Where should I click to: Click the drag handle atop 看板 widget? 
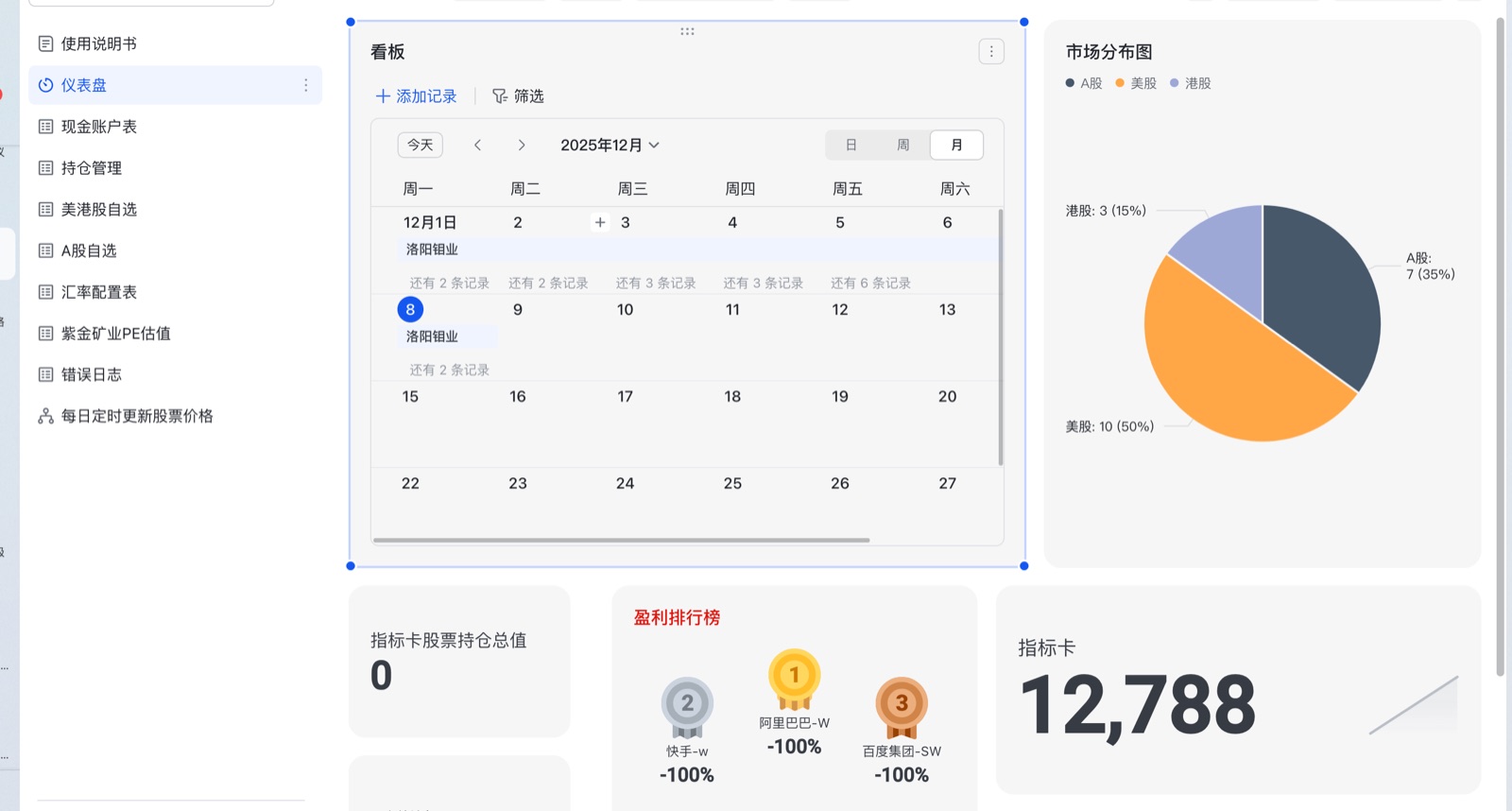tap(687, 31)
